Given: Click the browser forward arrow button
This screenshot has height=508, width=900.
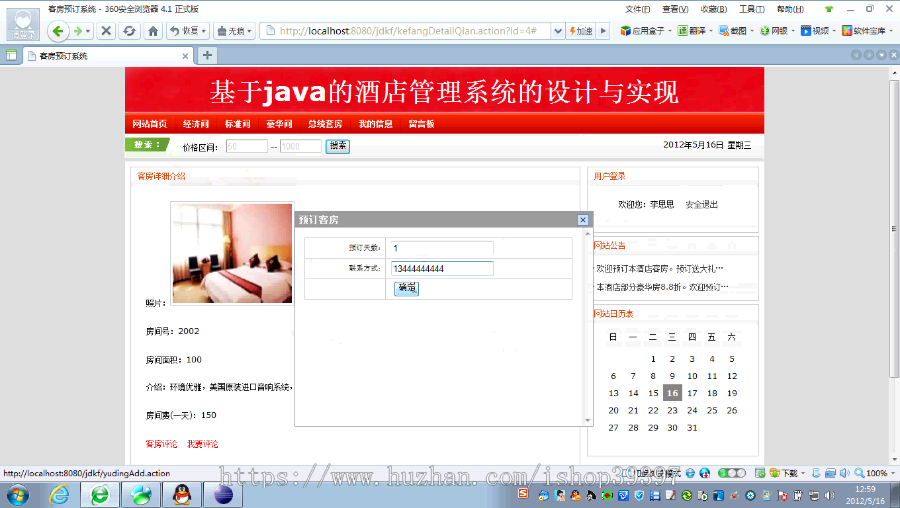Looking at the screenshot, I should 78,31.
